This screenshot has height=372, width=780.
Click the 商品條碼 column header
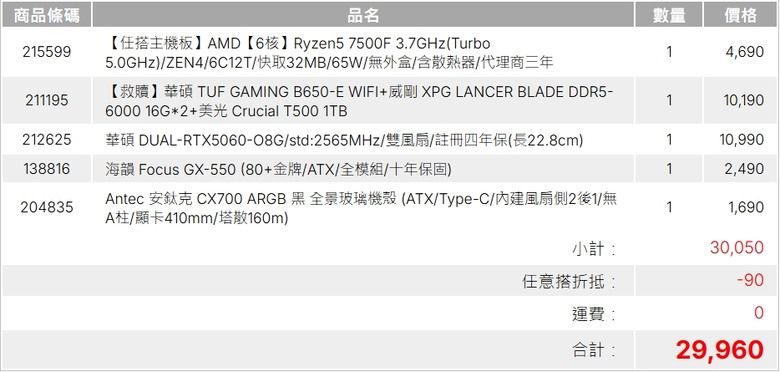[46, 15]
